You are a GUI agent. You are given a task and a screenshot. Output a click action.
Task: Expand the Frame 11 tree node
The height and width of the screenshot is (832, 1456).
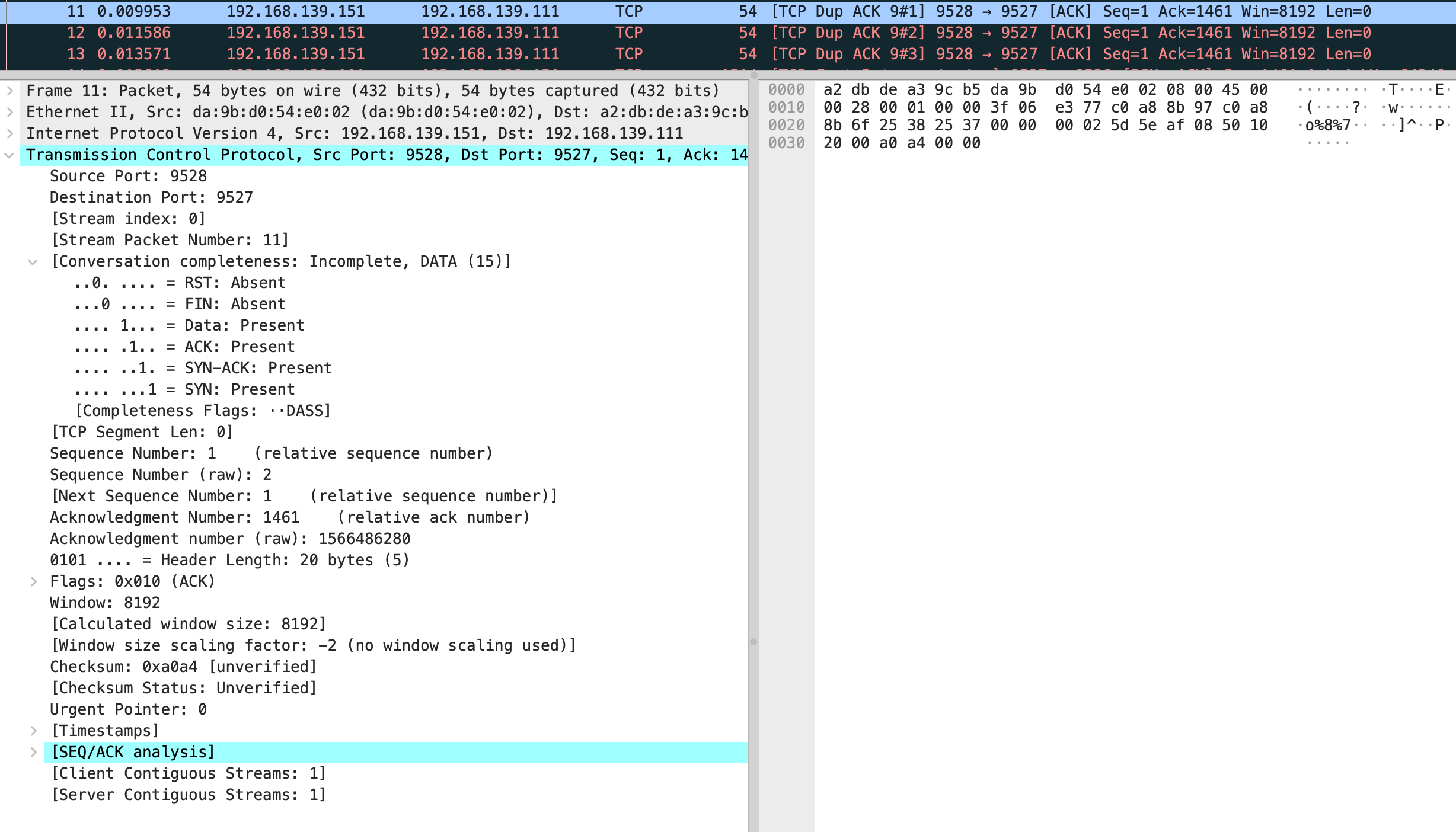pos(9,91)
